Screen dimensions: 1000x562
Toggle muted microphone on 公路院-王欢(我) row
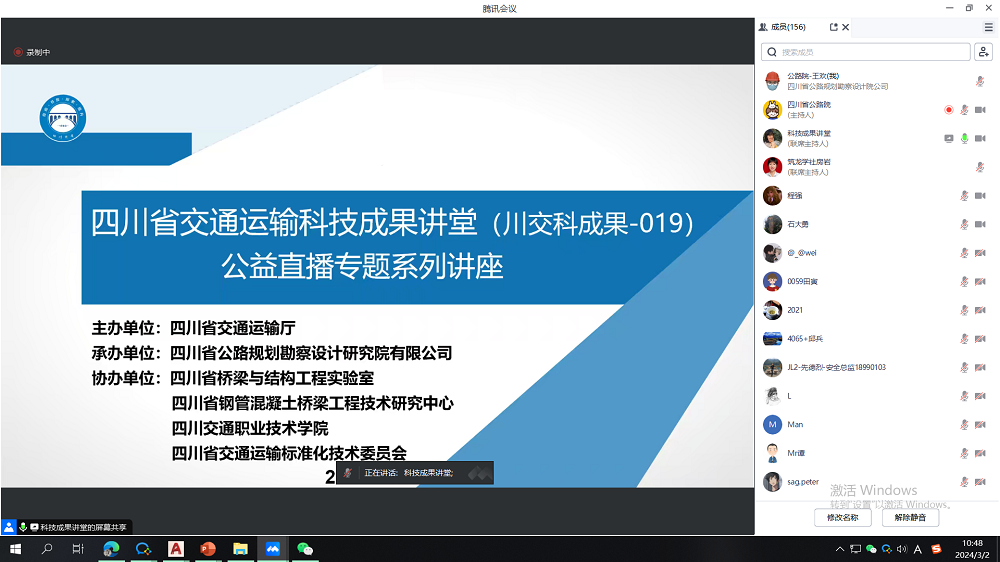[980, 81]
